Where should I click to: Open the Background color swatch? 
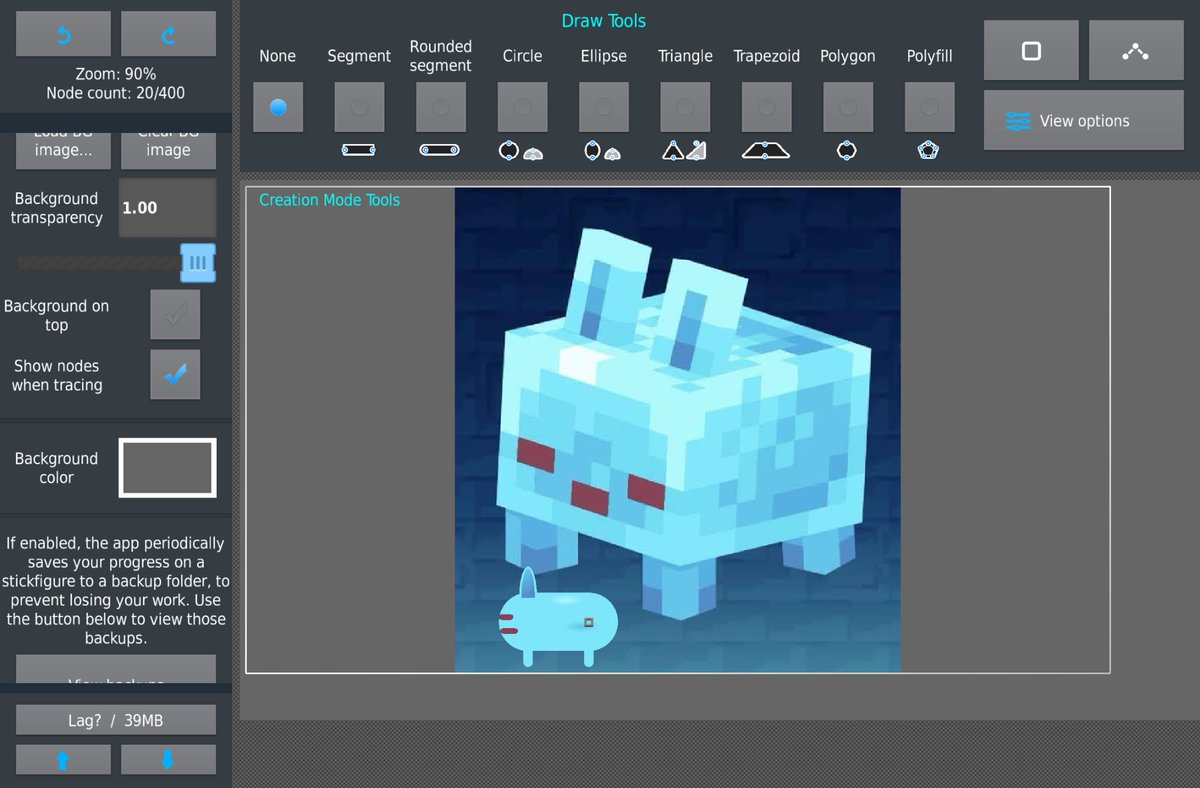[168, 468]
